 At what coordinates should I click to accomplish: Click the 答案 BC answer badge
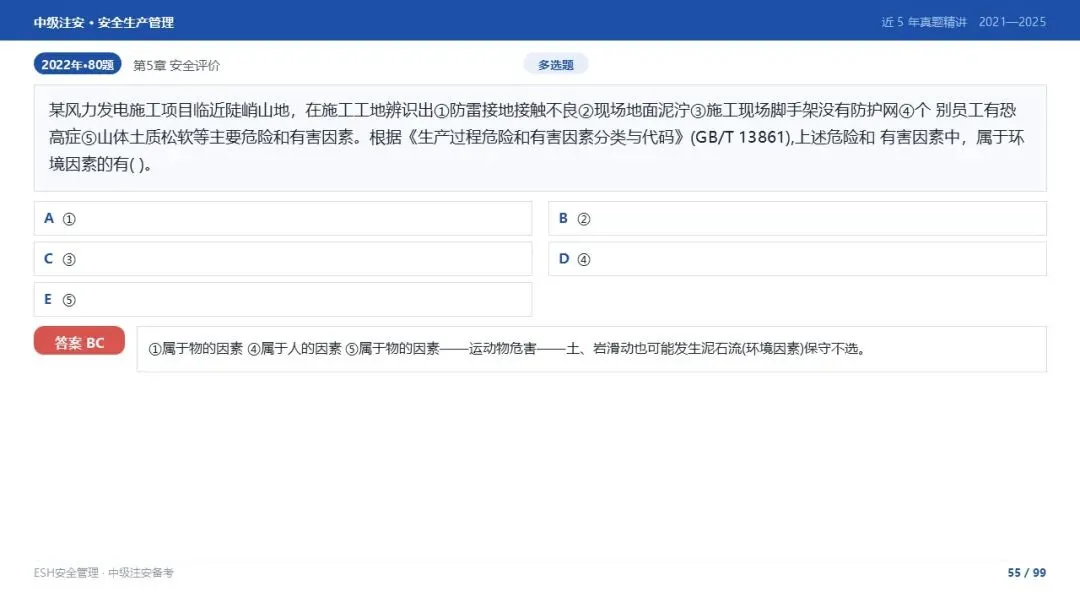pyautogui.click(x=79, y=342)
